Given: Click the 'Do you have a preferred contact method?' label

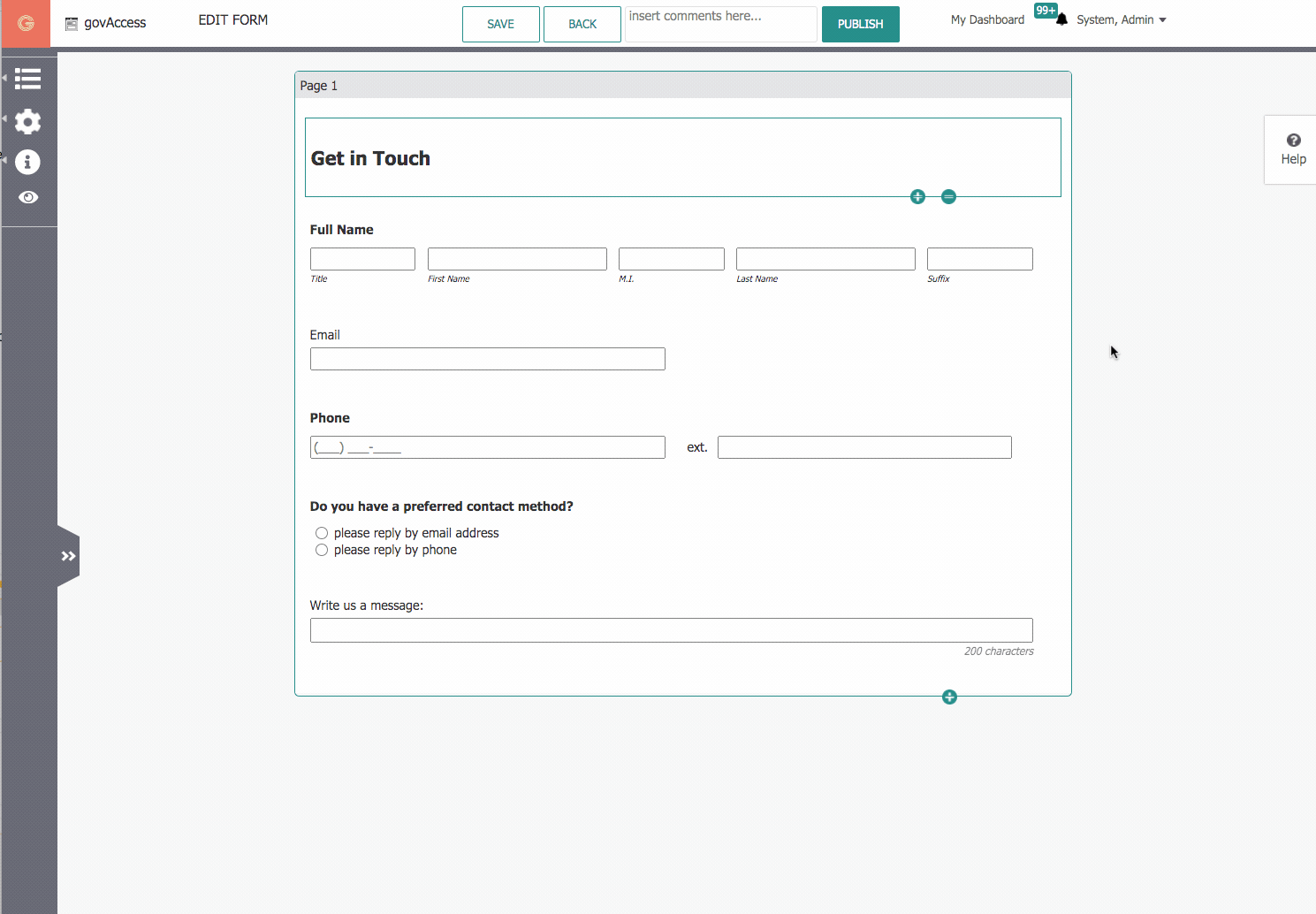Looking at the screenshot, I should [x=441, y=507].
